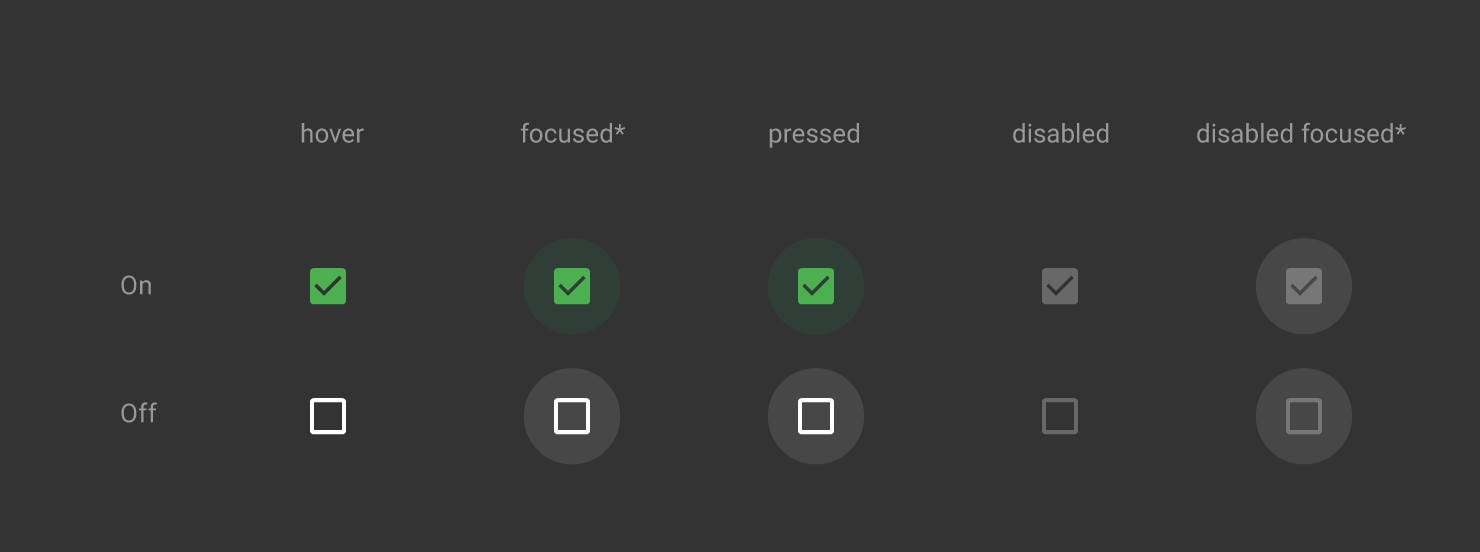Click the checked disabled checkbox

[x=1060, y=286]
